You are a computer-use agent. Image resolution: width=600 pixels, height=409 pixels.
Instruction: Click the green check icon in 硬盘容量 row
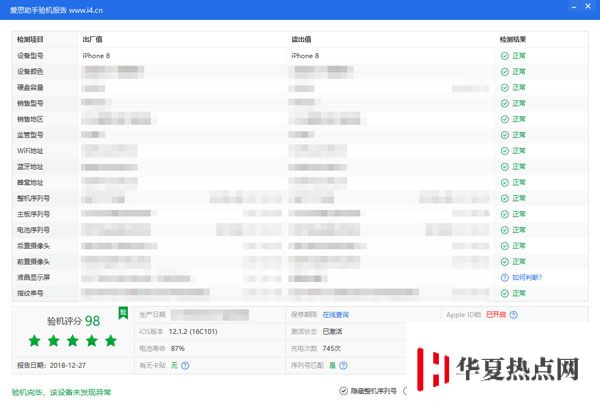[x=505, y=88]
